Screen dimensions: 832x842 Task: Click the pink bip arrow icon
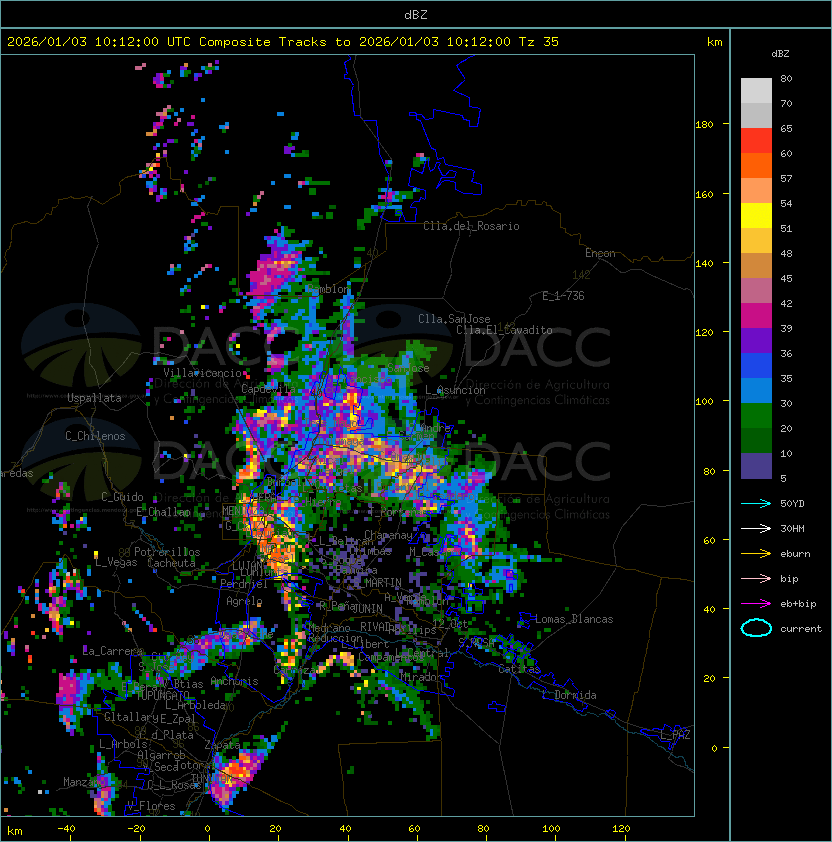(x=756, y=578)
